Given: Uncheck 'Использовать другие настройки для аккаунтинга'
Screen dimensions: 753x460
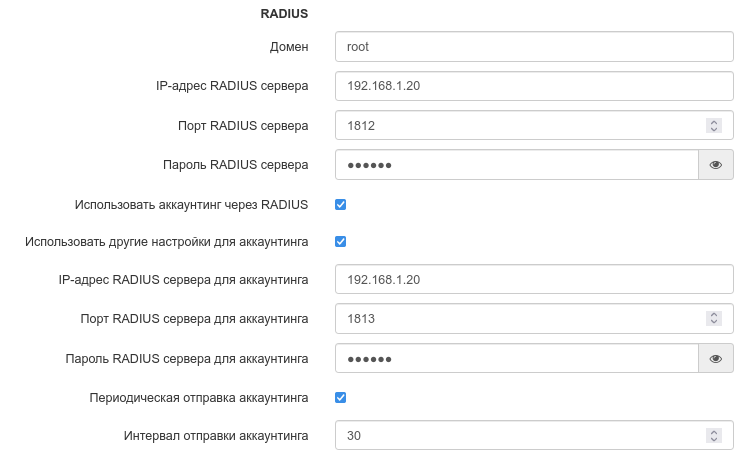Looking at the screenshot, I should tap(341, 241).
